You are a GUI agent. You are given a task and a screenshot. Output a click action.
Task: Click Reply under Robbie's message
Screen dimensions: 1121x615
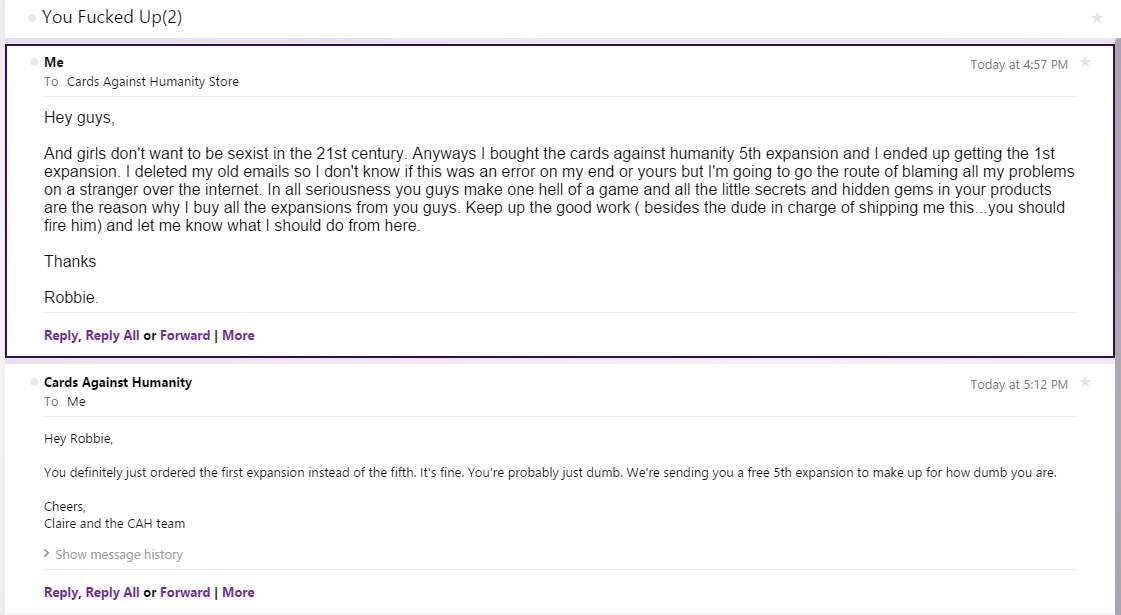click(61, 335)
